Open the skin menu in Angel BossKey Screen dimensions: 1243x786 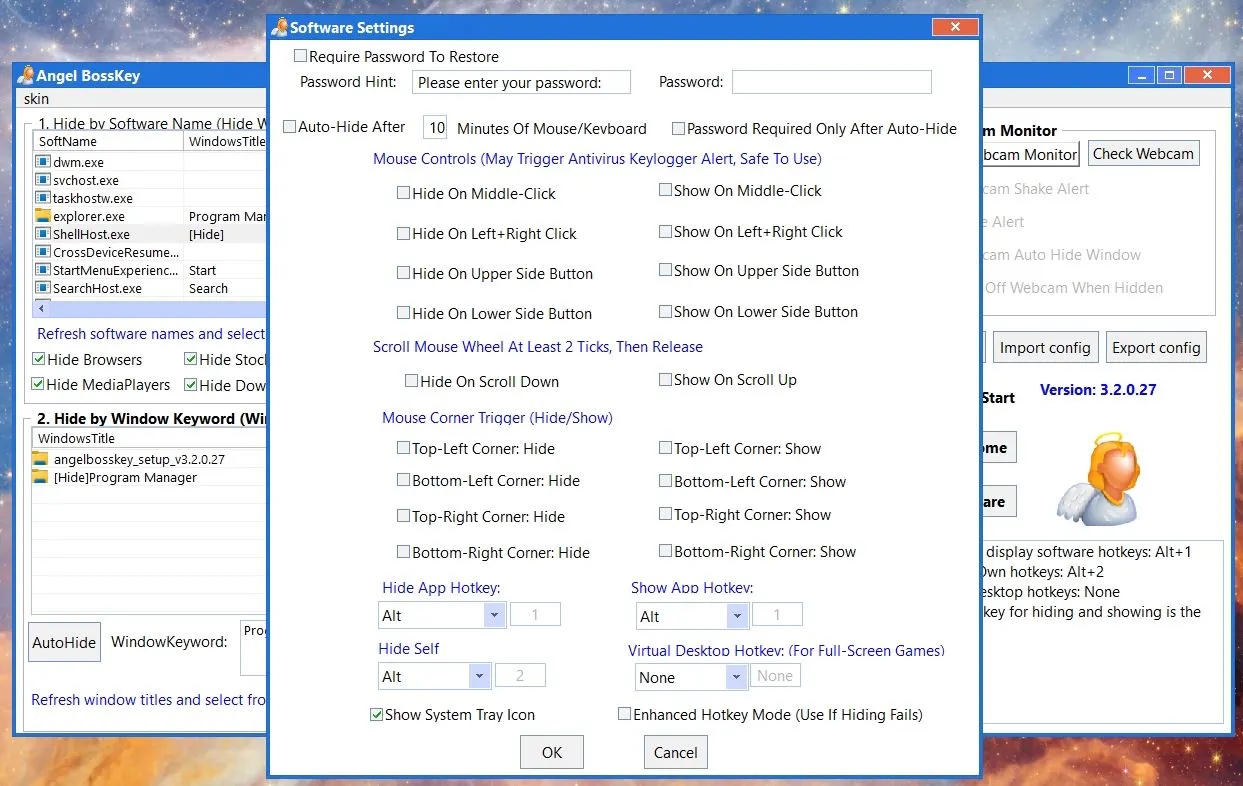pyautogui.click(x=36, y=99)
